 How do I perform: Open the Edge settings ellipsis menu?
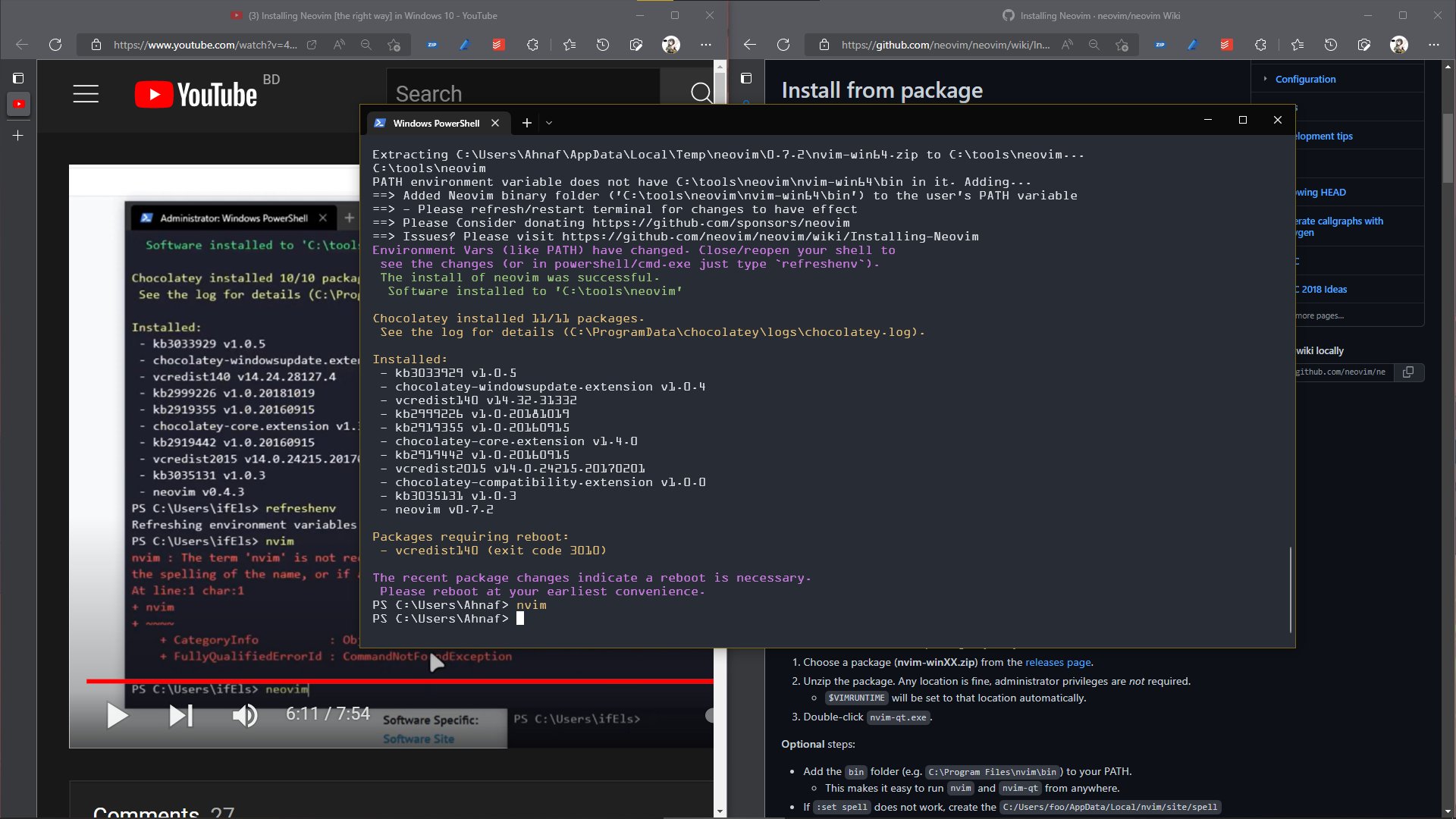706,45
